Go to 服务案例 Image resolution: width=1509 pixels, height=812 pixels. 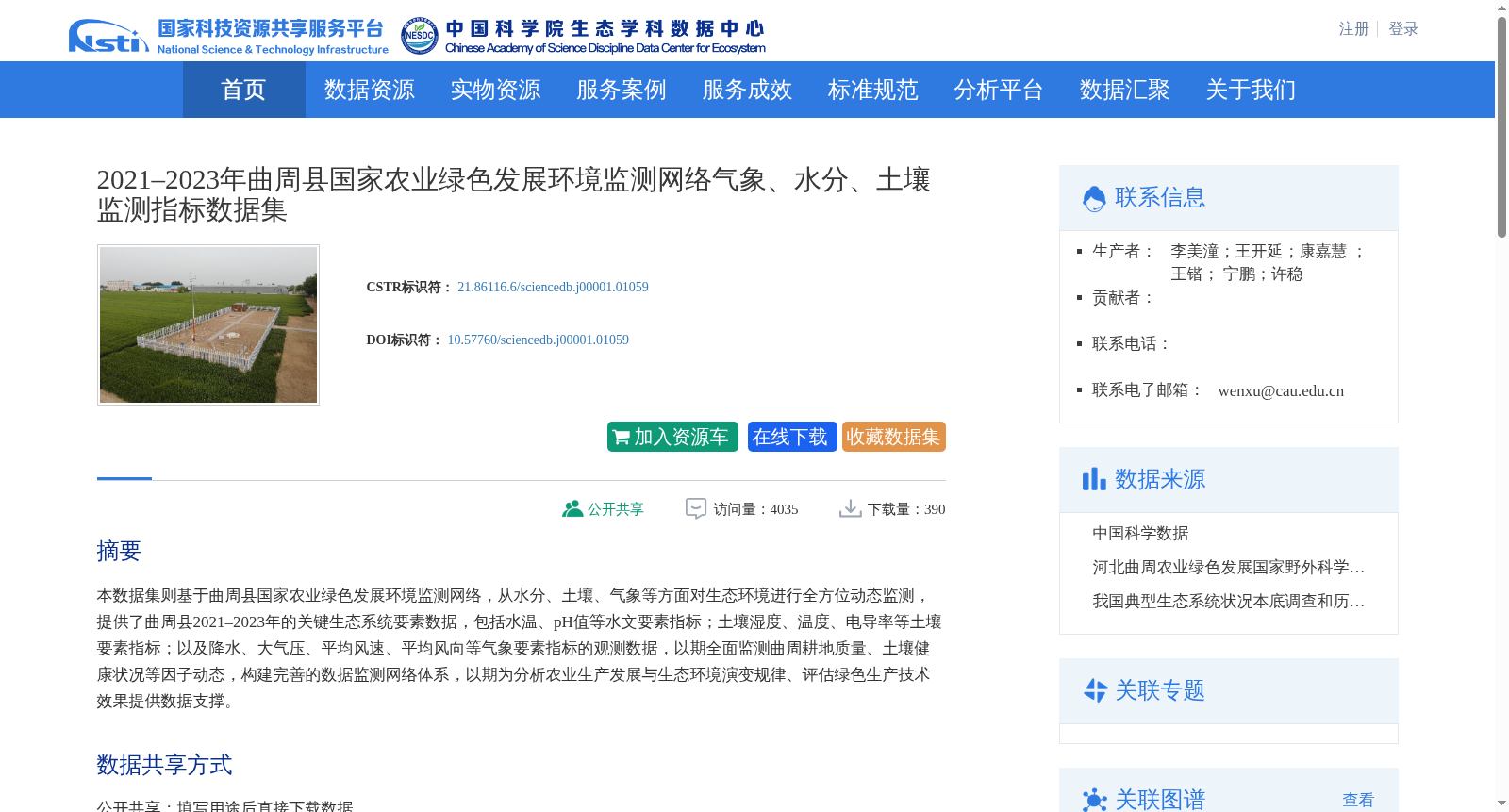622,90
